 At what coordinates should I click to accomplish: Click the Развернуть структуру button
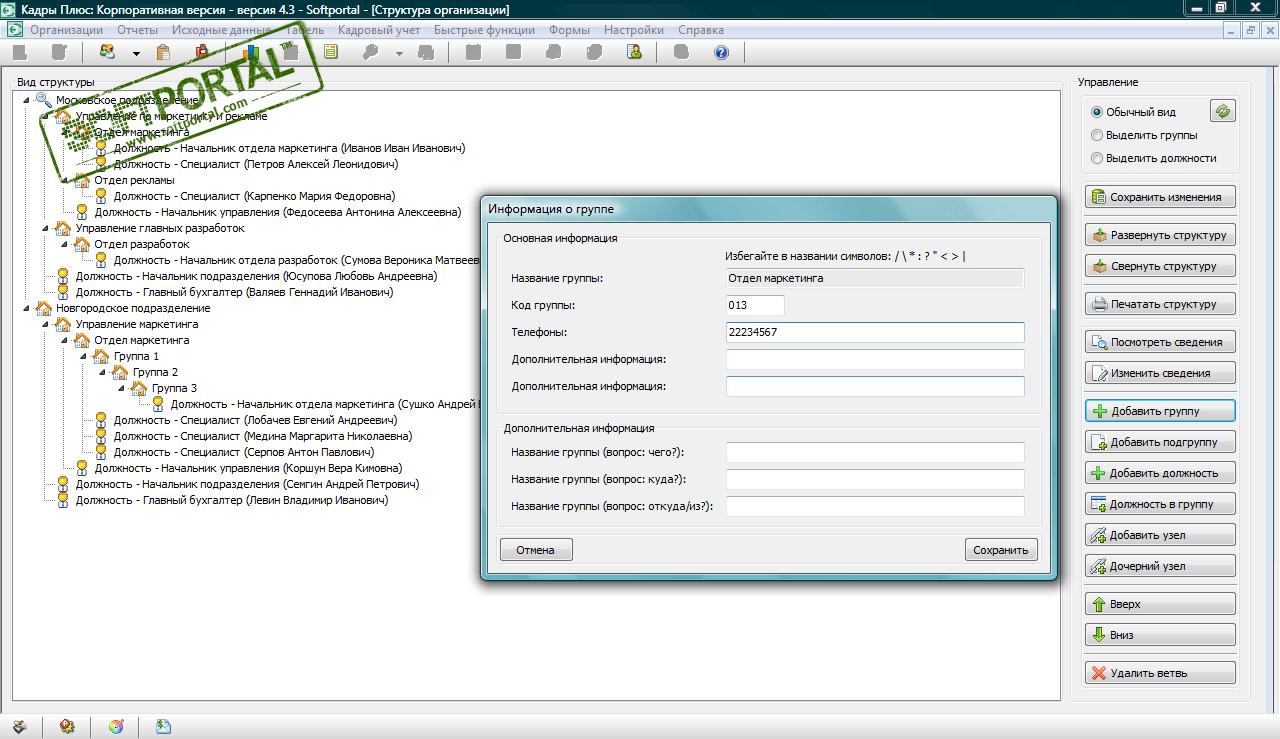click(x=1160, y=236)
